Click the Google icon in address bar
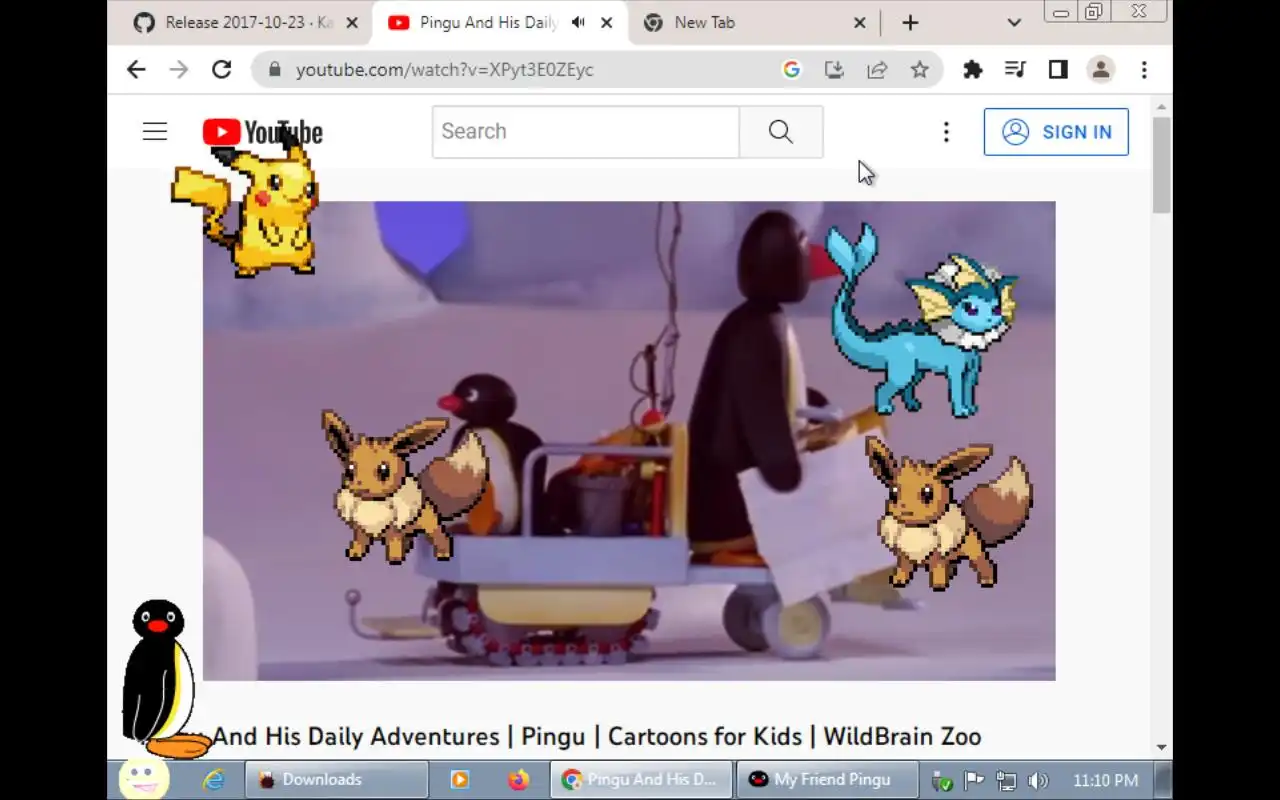The image size is (1280, 800). [x=792, y=69]
